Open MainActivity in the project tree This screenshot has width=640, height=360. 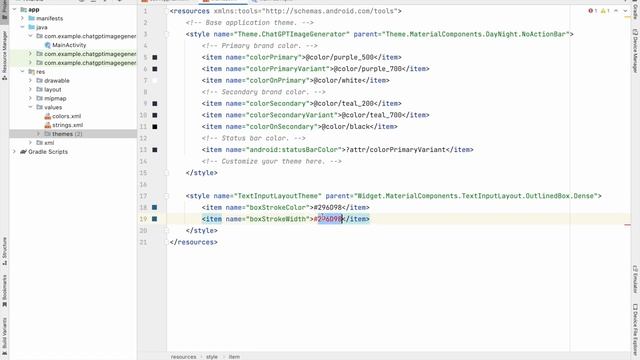click(x=69, y=45)
